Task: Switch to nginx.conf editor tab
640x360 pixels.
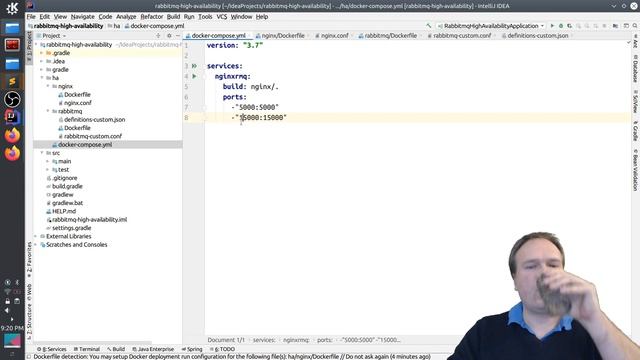Action: 334,36
